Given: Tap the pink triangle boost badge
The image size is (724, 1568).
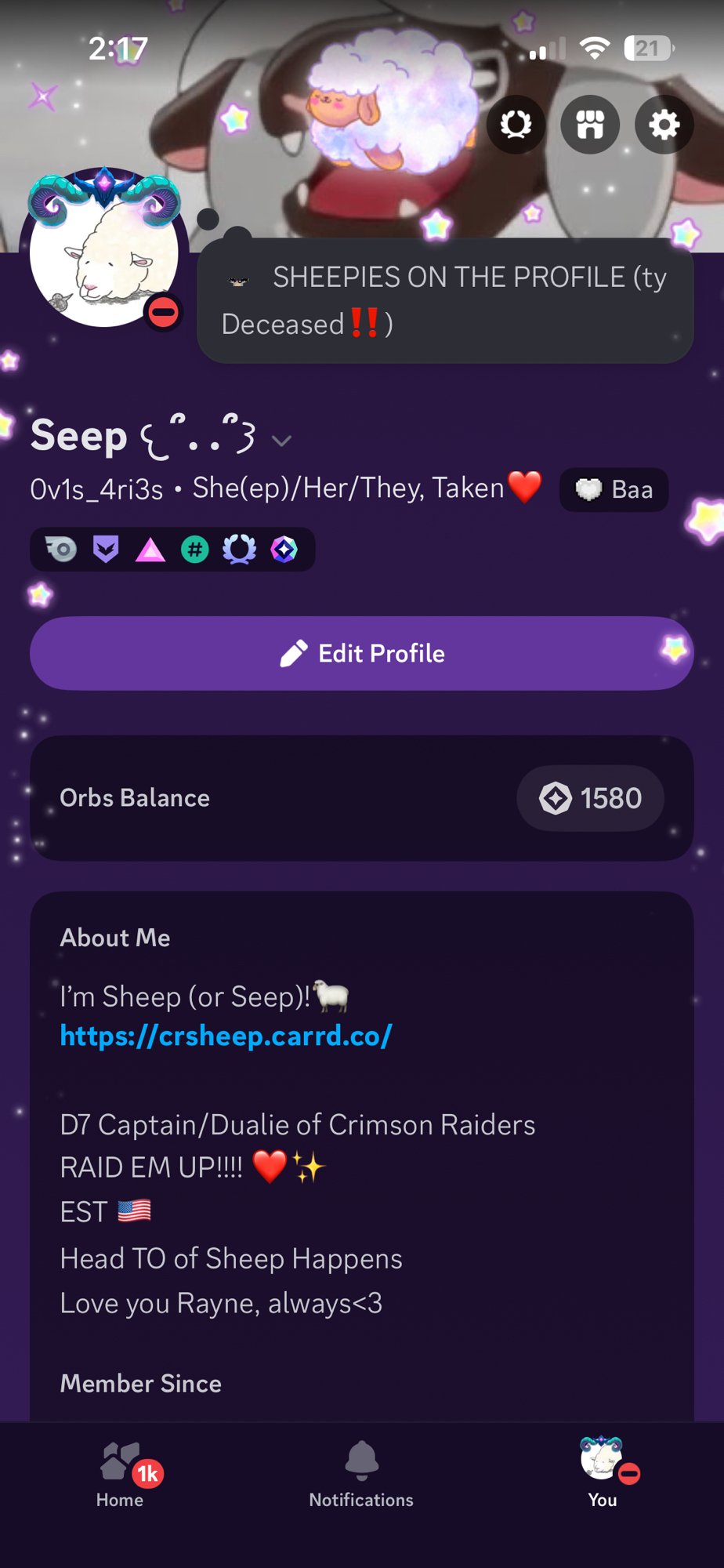Looking at the screenshot, I should pyautogui.click(x=150, y=550).
